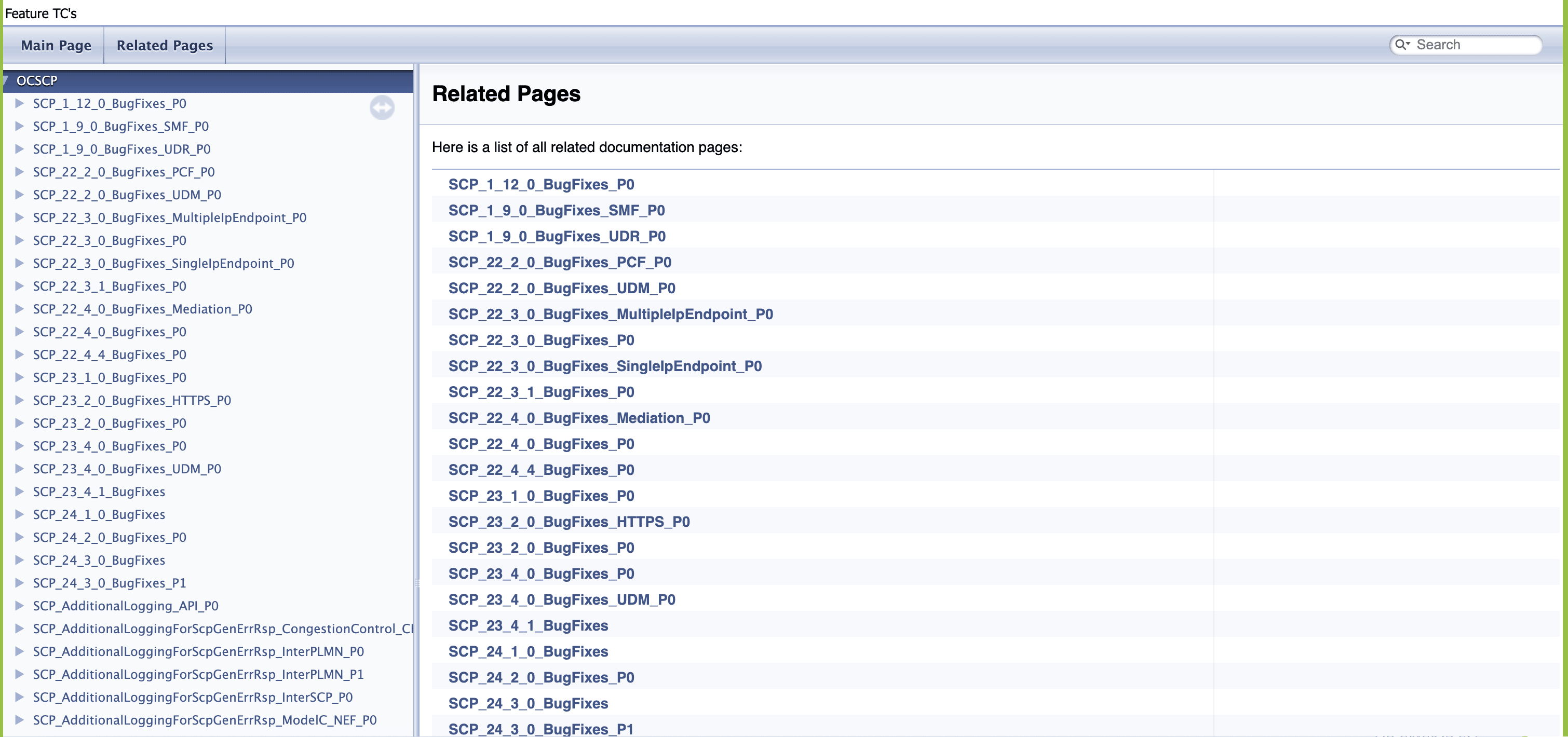Expand the SCP_22_2_0_BugFixes_PCF_P0 node
Image resolution: width=1568 pixels, height=737 pixels.
20,172
